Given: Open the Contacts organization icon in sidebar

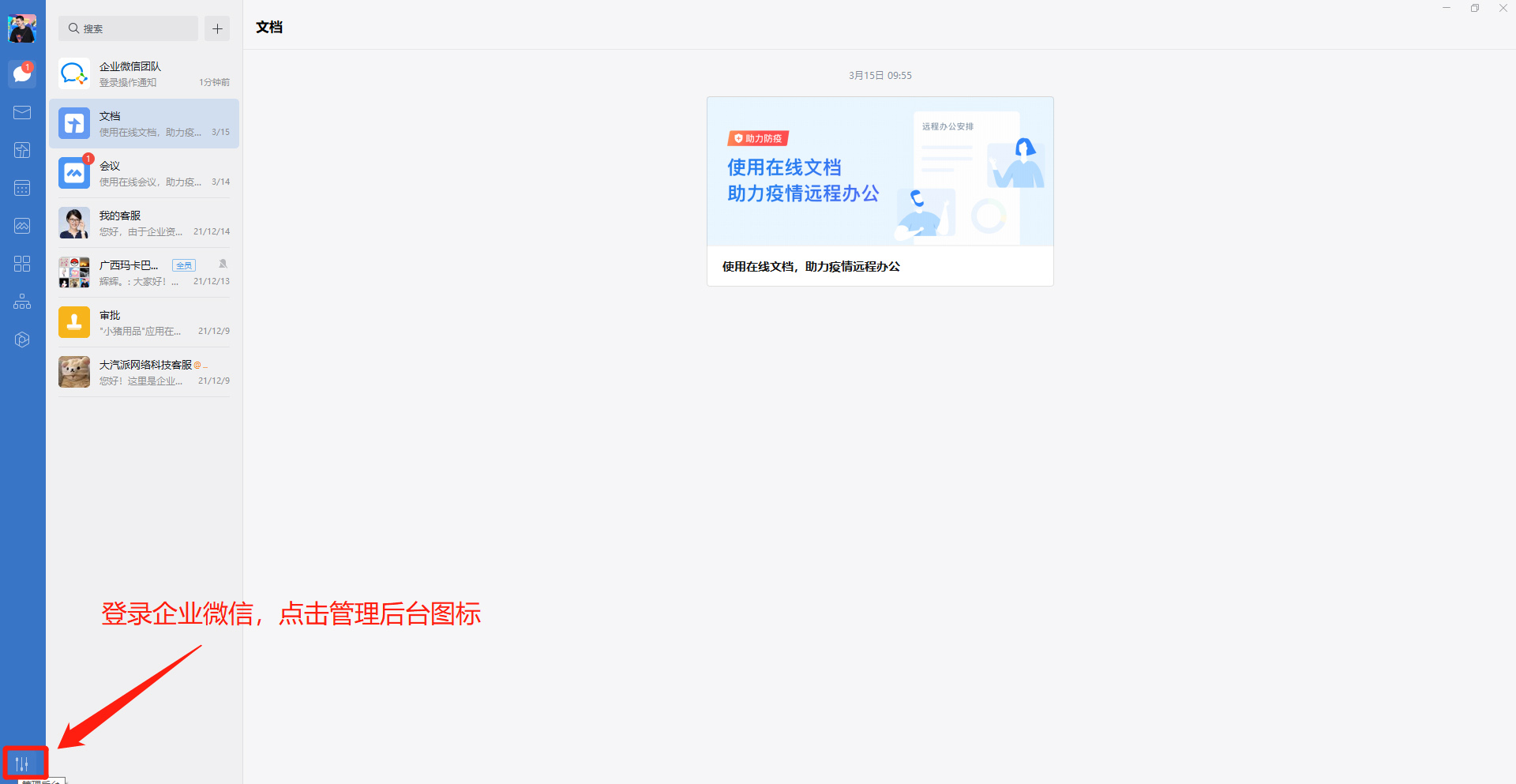Looking at the screenshot, I should click(22, 302).
